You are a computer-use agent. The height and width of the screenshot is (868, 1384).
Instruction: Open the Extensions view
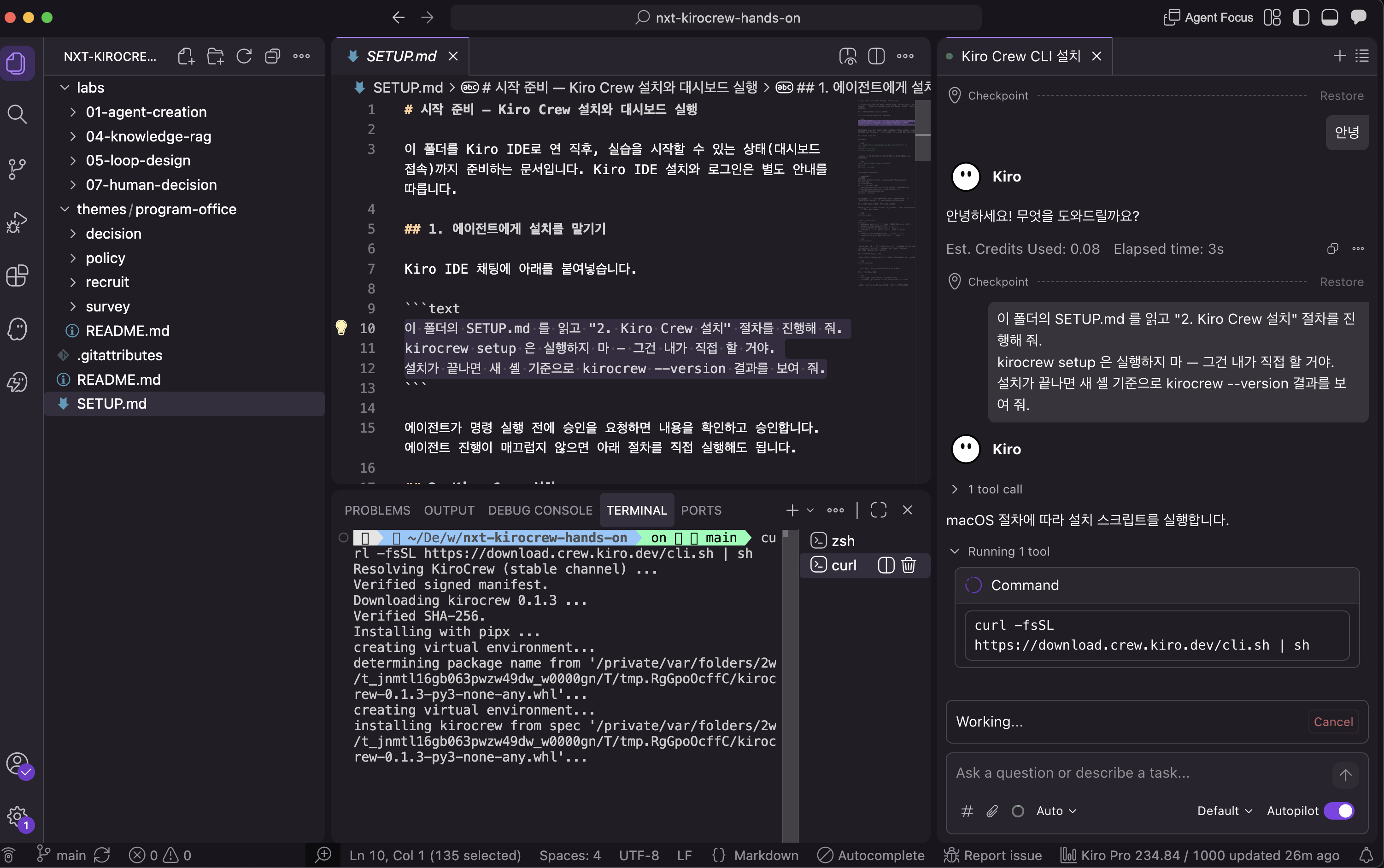17,276
